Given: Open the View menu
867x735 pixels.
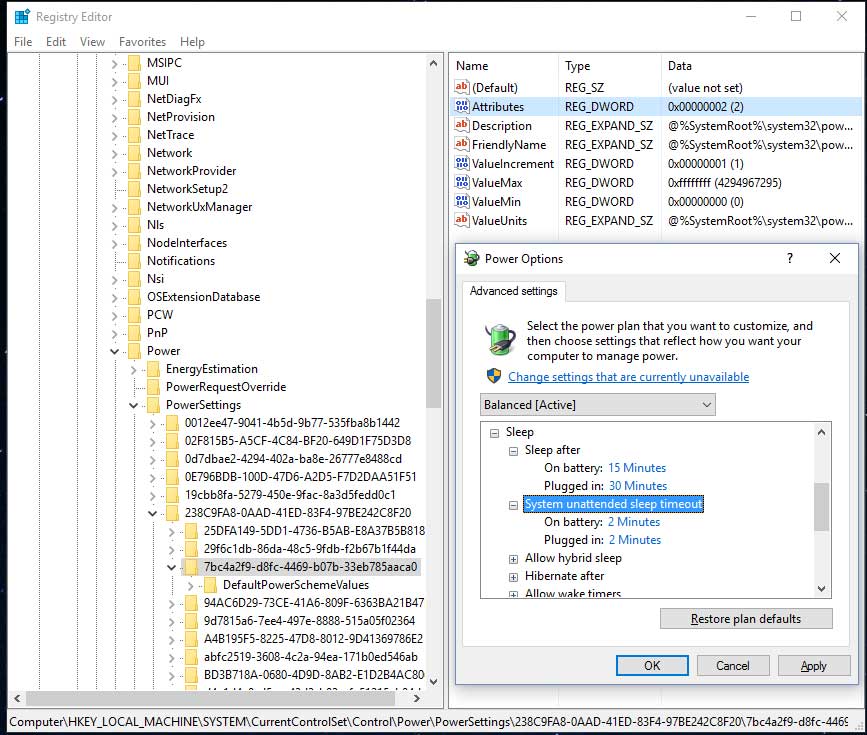Looking at the screenshot, I should point(92,41).
